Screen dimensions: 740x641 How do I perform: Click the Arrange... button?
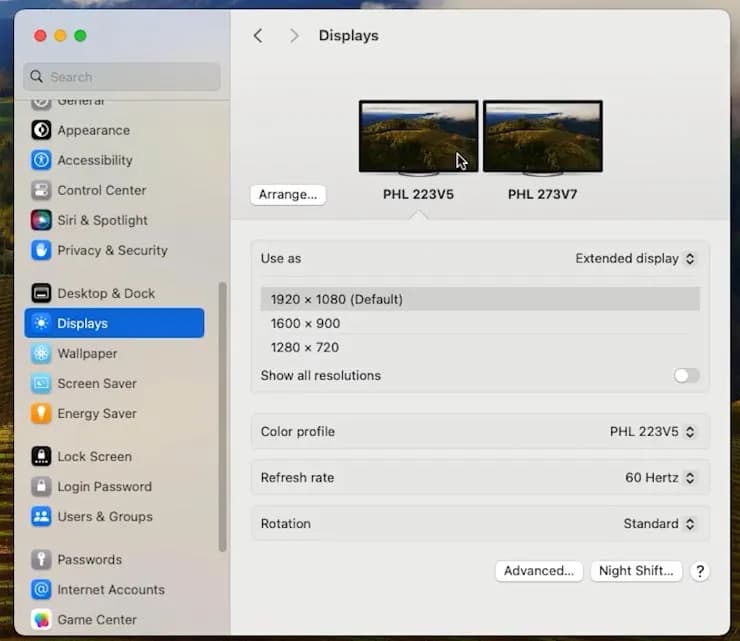click(x=288, y=195)
